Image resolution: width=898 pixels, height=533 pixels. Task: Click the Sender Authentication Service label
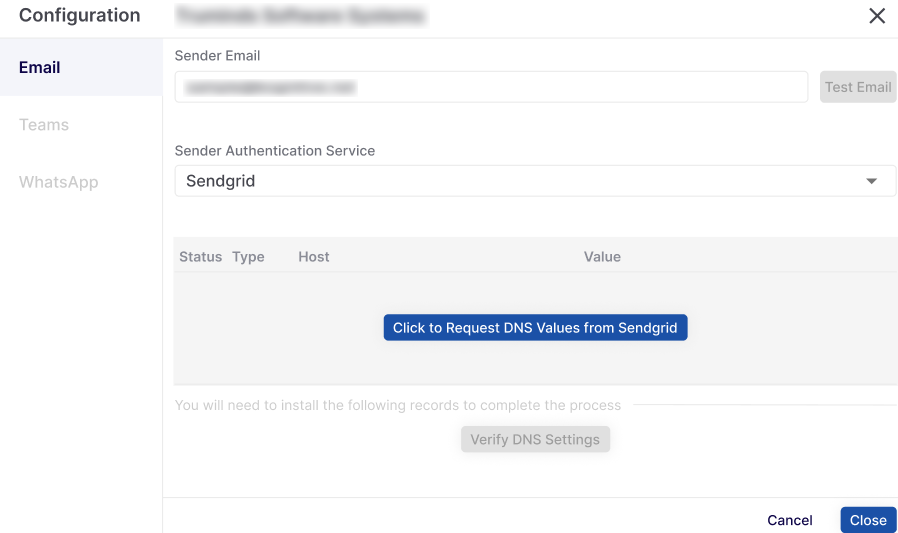point(275,151)
